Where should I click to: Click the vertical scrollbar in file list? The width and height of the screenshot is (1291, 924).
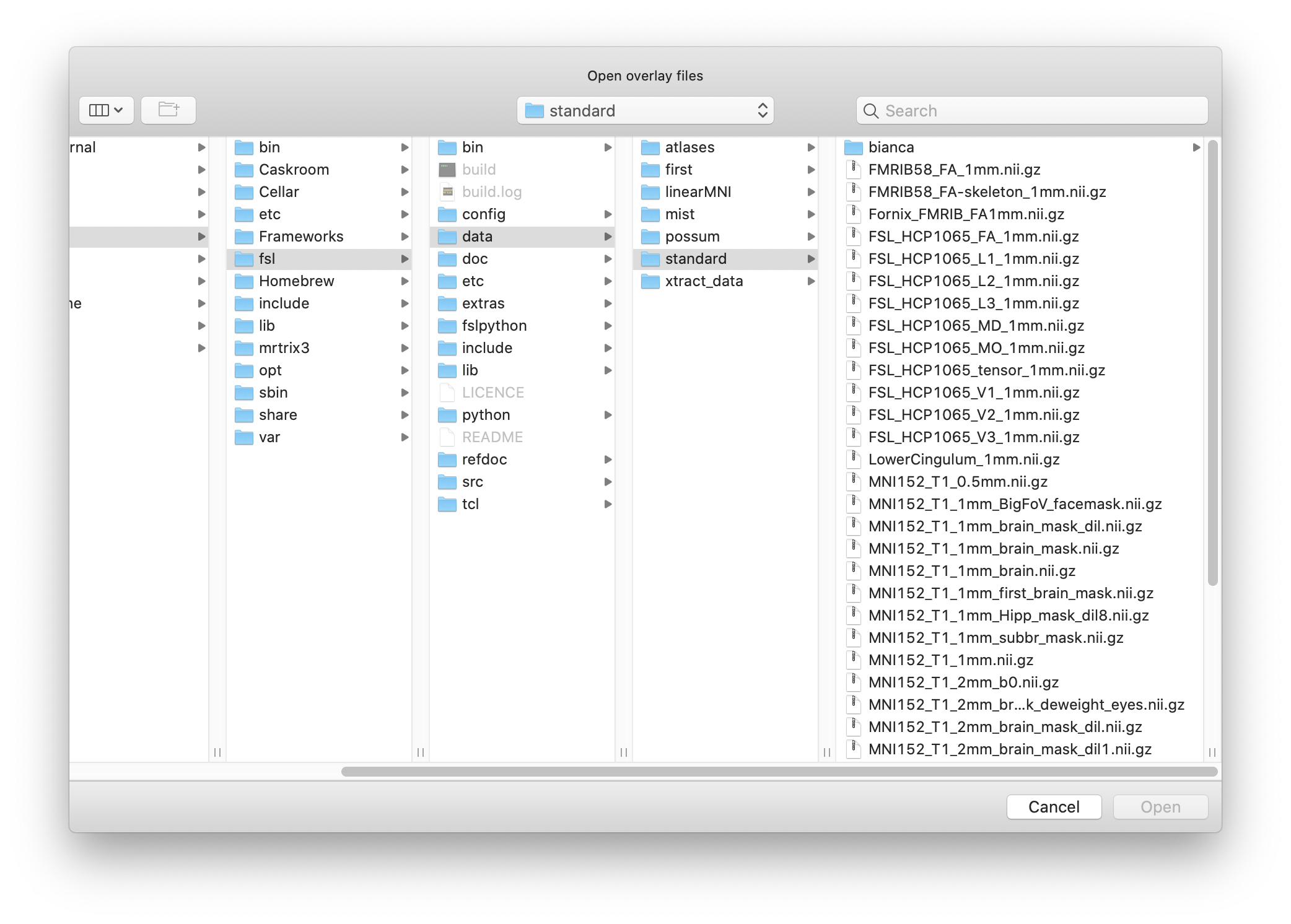(x=1212, y=363)
